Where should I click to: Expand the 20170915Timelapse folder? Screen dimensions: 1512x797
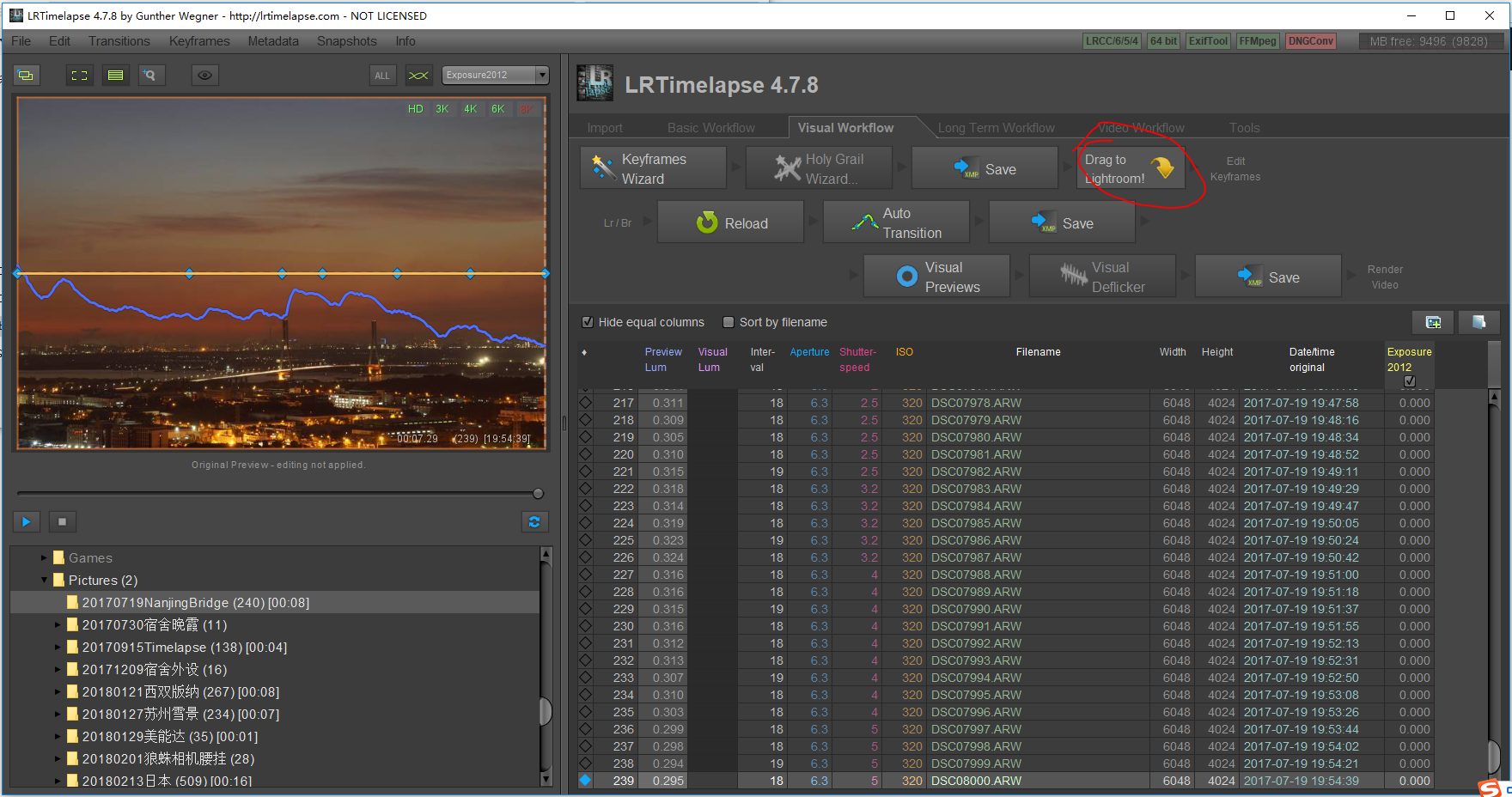point(58,648)
